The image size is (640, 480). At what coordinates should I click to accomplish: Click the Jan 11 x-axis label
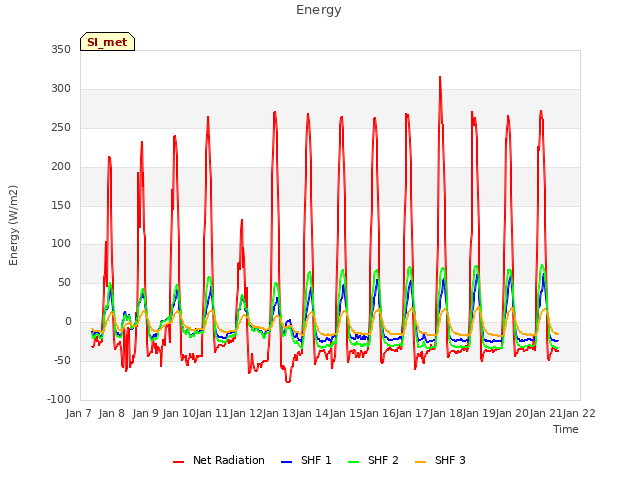212,413
